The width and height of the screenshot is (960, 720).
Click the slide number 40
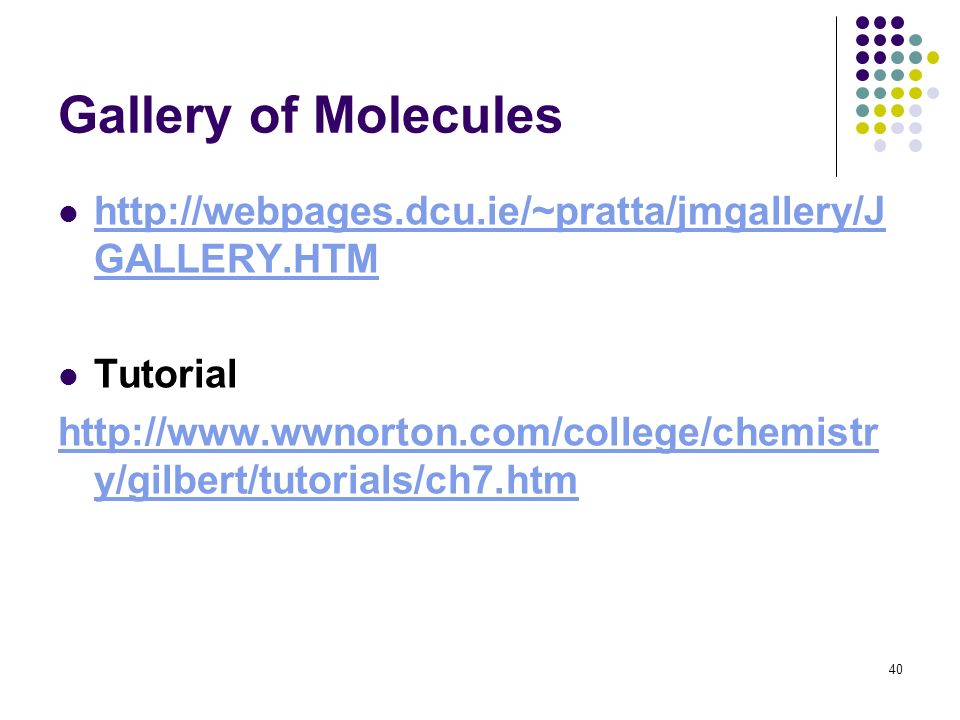894,669
